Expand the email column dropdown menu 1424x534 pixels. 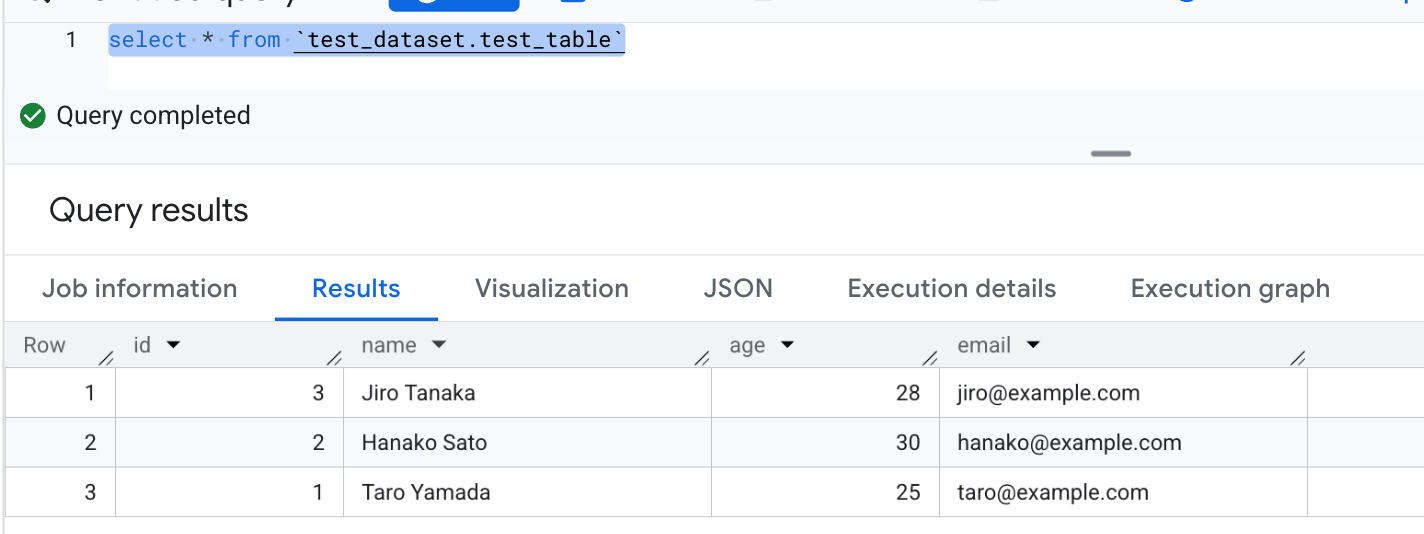(x=1033, y=345)
